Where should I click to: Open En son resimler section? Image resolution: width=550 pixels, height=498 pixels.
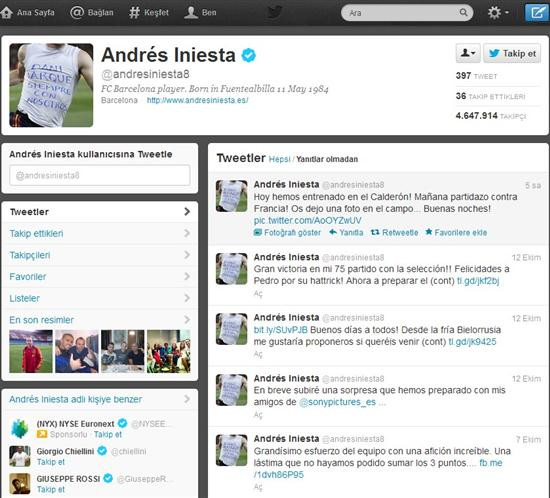click(41, 320)
